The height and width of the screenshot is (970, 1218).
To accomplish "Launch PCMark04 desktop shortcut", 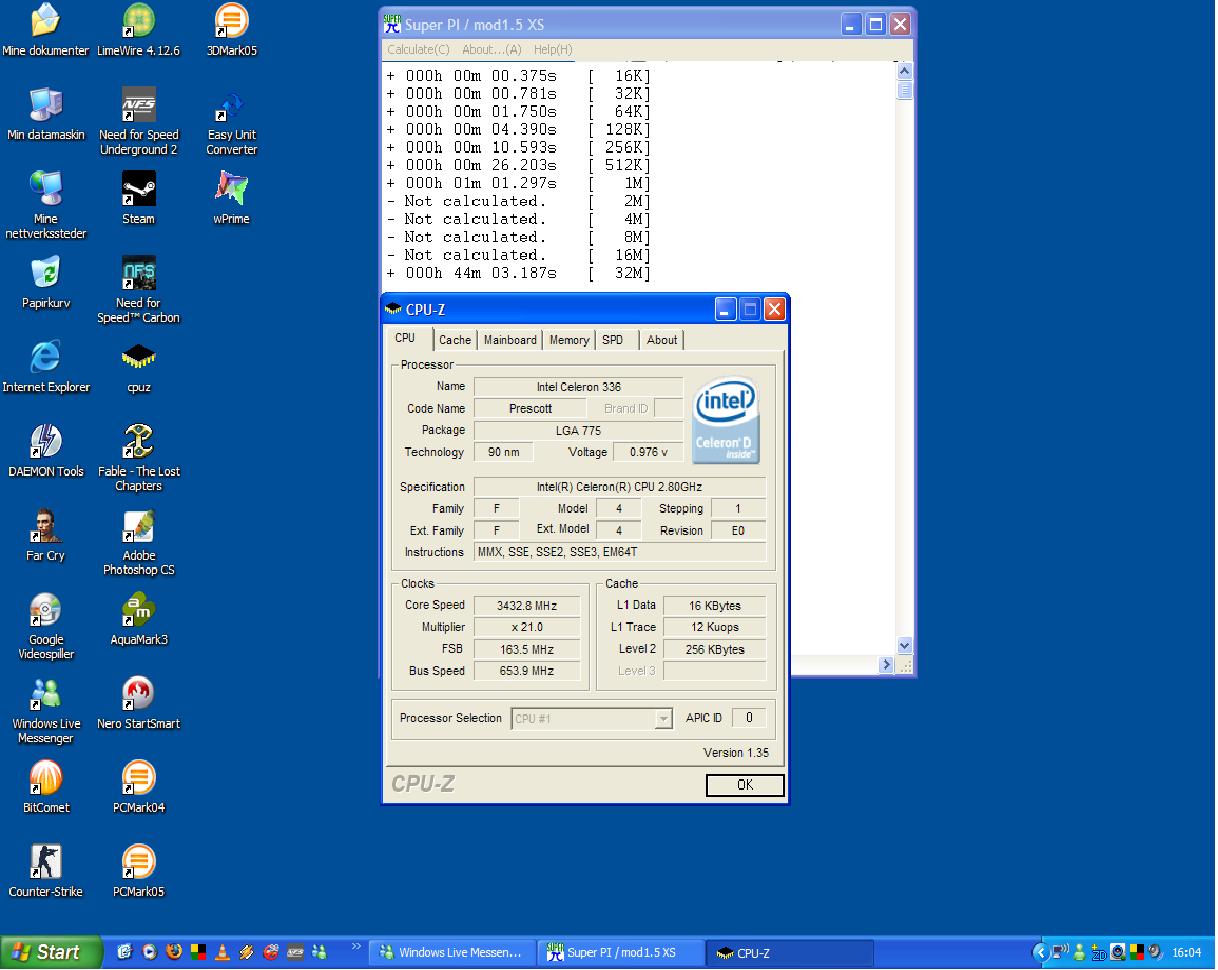I will coord(138,786).
